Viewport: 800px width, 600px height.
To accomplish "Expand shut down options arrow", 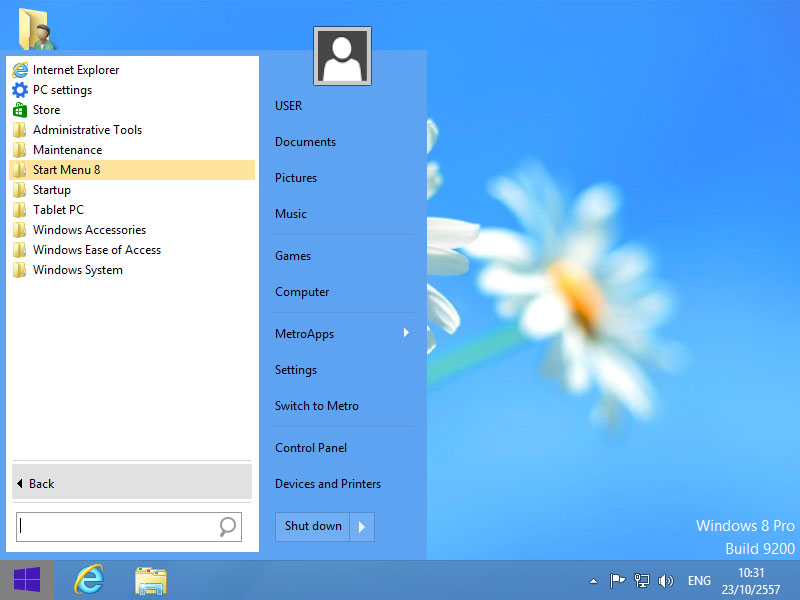I will click(x=362, y=527).
